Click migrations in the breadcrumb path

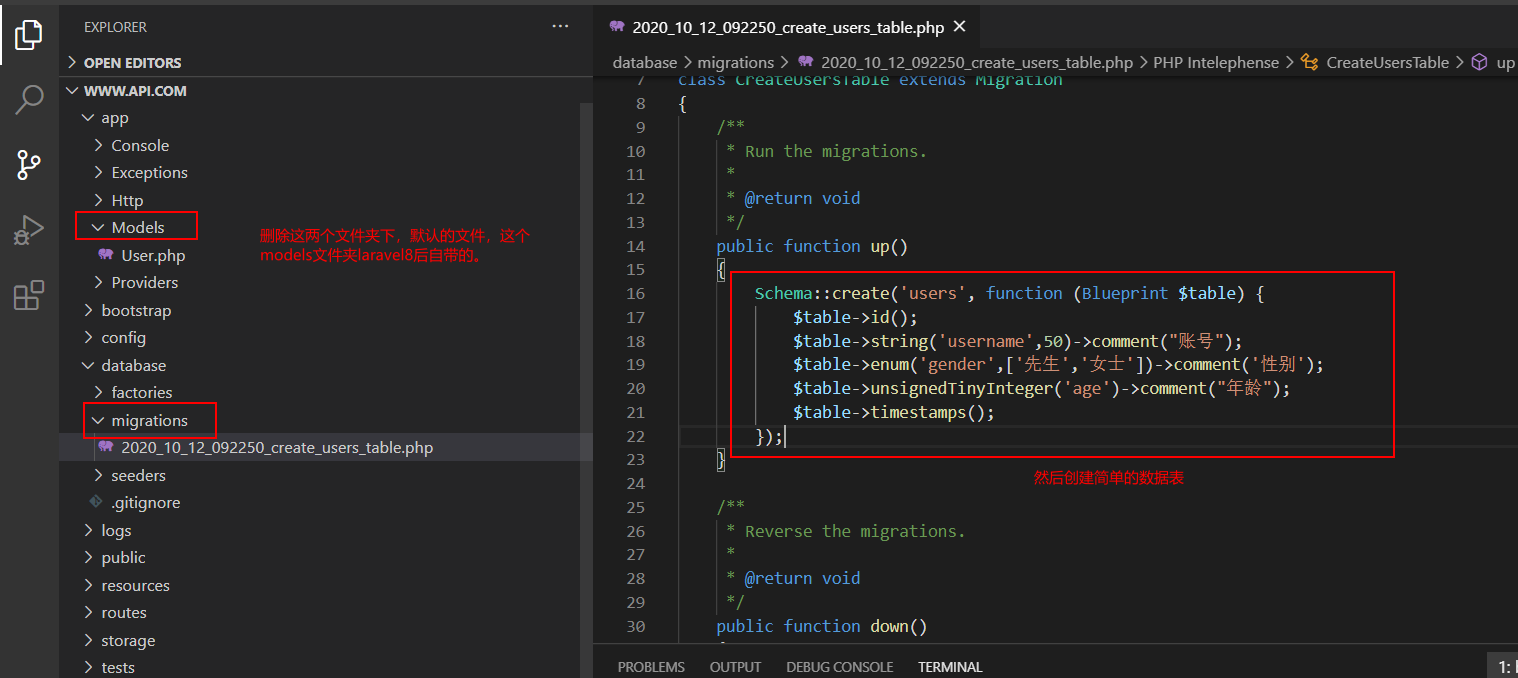tap(736, 62)
